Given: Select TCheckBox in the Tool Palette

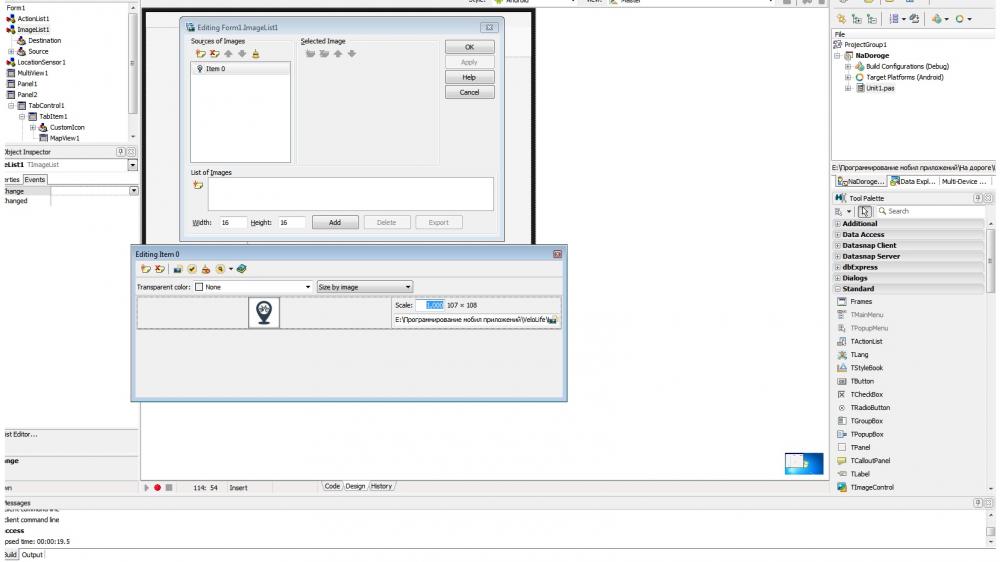Looking at the screenshot, I should pos(866,394).
